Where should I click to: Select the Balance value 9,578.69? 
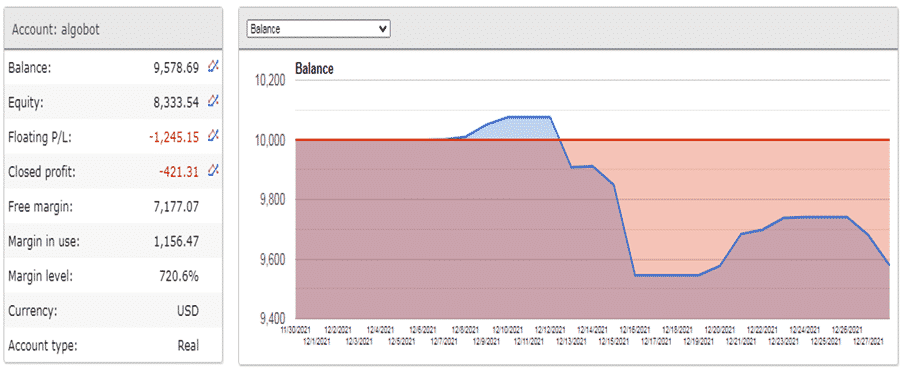[x=175, y=68]
